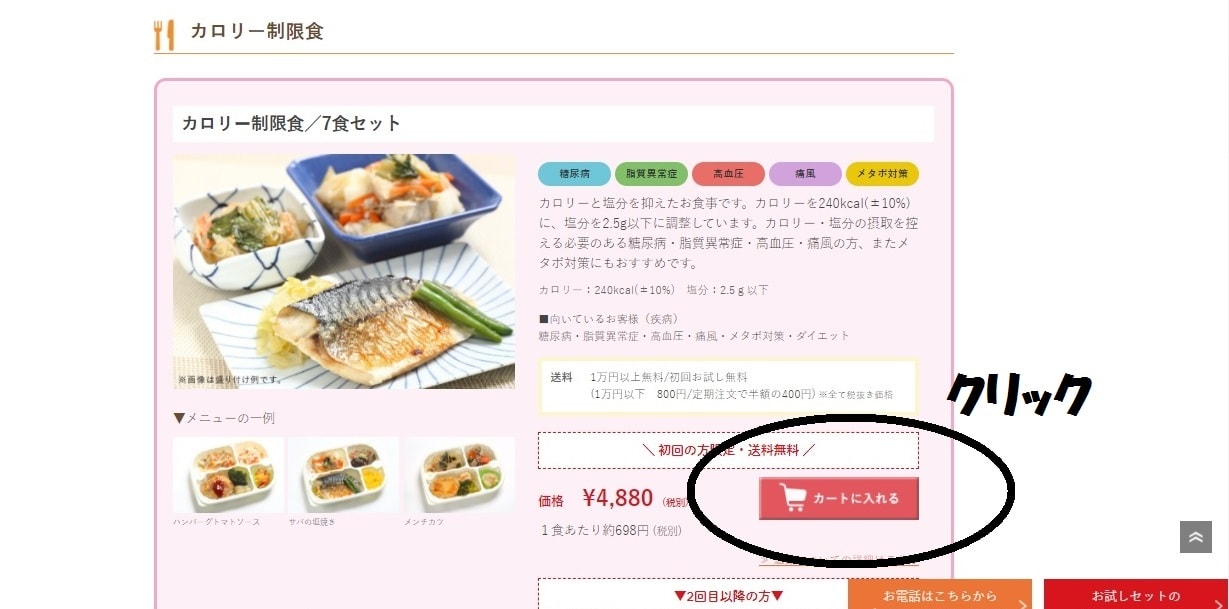Screen dimensions: 1229x609
Task: Click the arrow on the お電話はこちらから banner
Action: (x=1022, y=603)
